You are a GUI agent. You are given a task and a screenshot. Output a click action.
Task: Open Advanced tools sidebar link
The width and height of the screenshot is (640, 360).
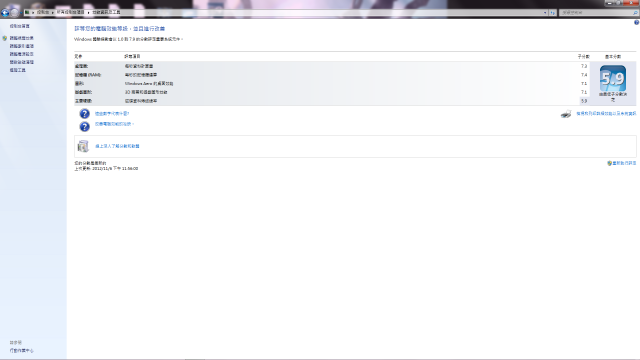(18, 70)
